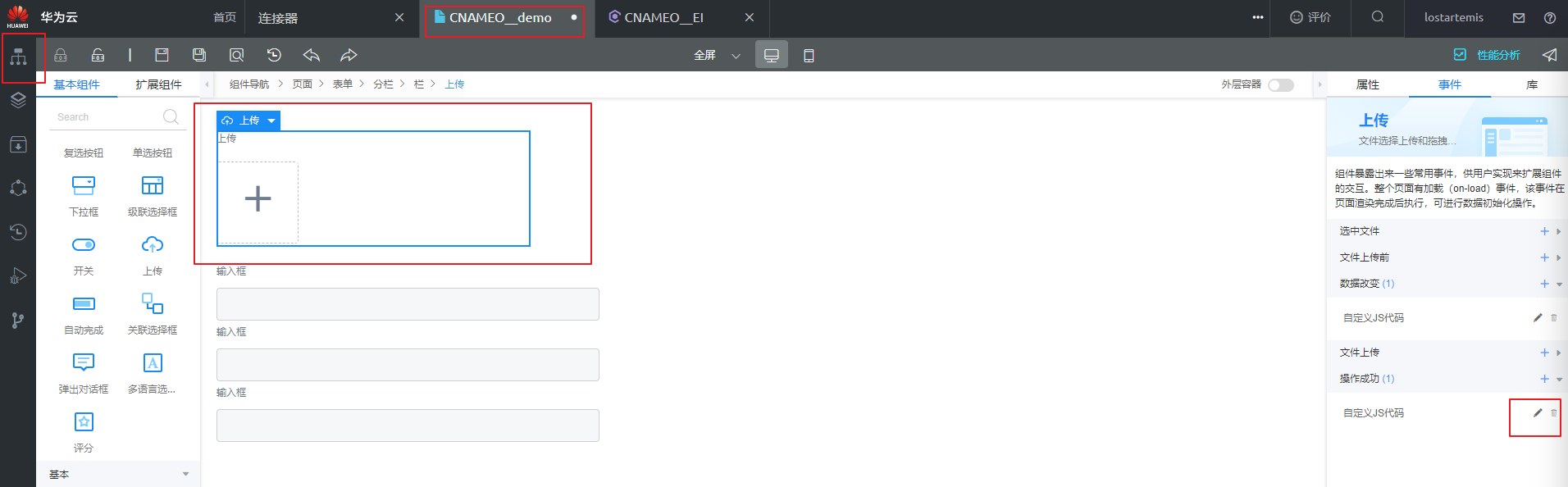Expand the 文件上传前 event row

[1559, 257]
